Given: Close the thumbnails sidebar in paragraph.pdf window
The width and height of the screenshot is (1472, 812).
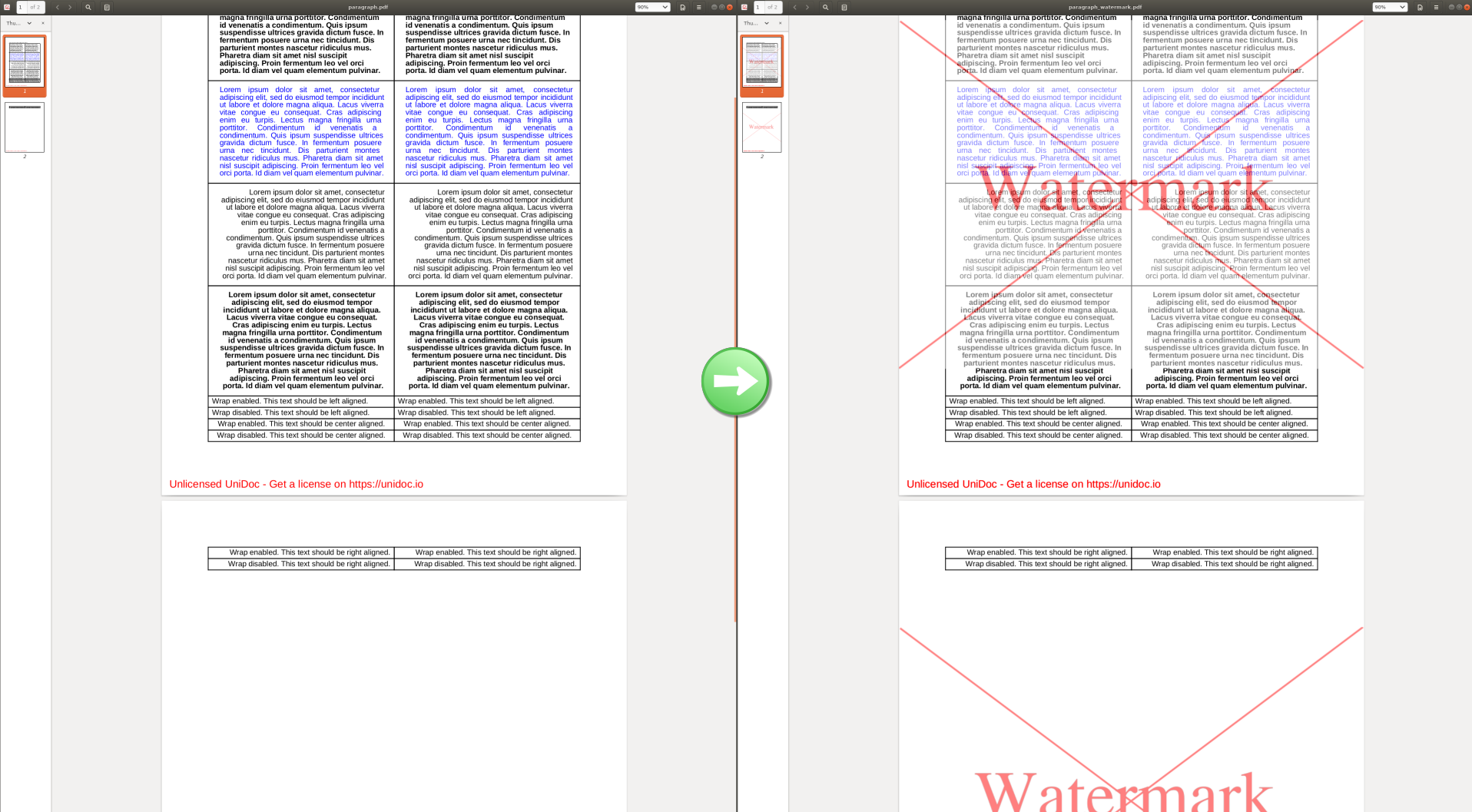Looking at the screenshot, I should (x=43, y=23).
